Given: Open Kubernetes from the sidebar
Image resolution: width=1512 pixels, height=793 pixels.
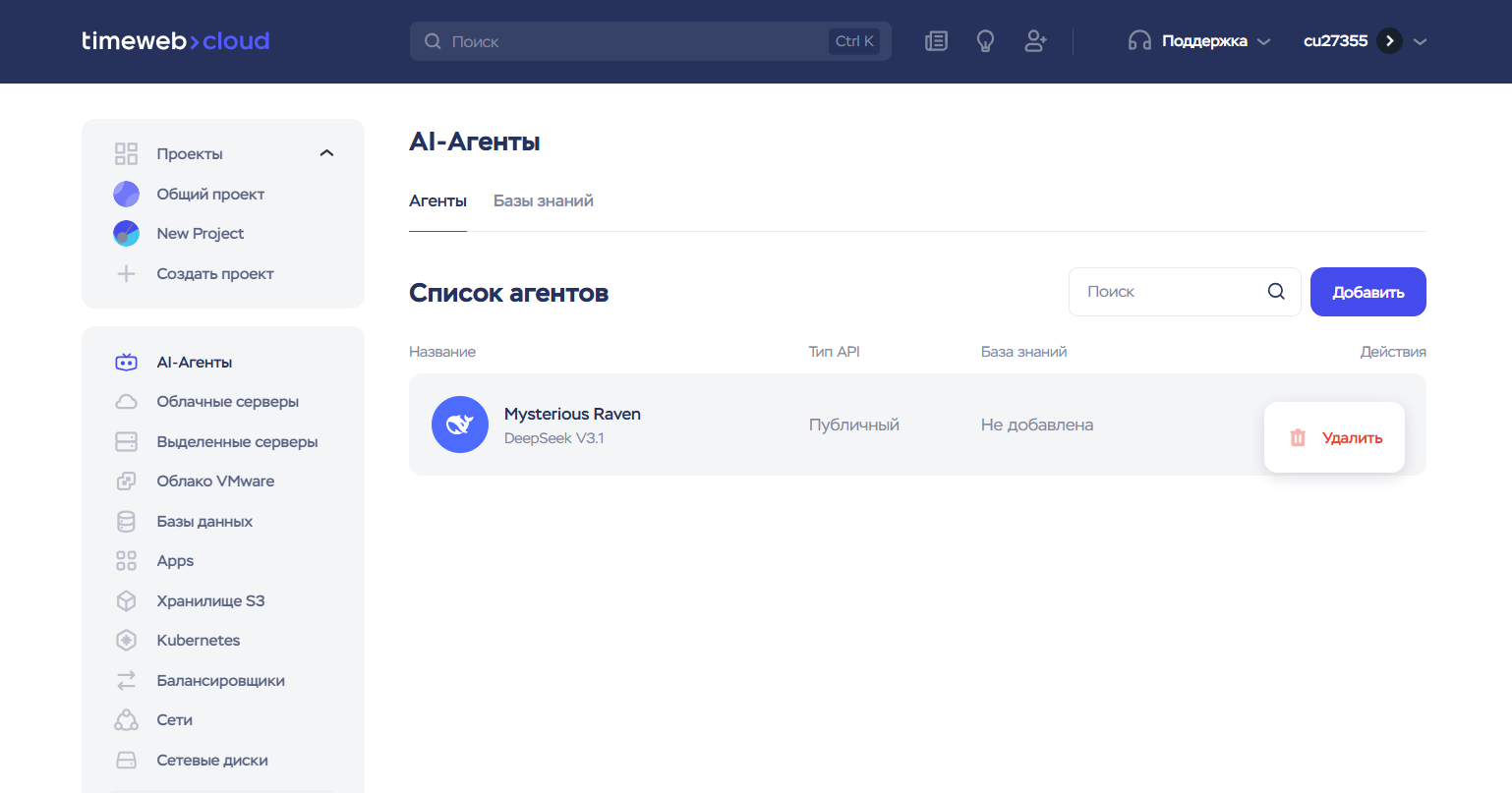Looking at the screenshot, I should point(198,641).
